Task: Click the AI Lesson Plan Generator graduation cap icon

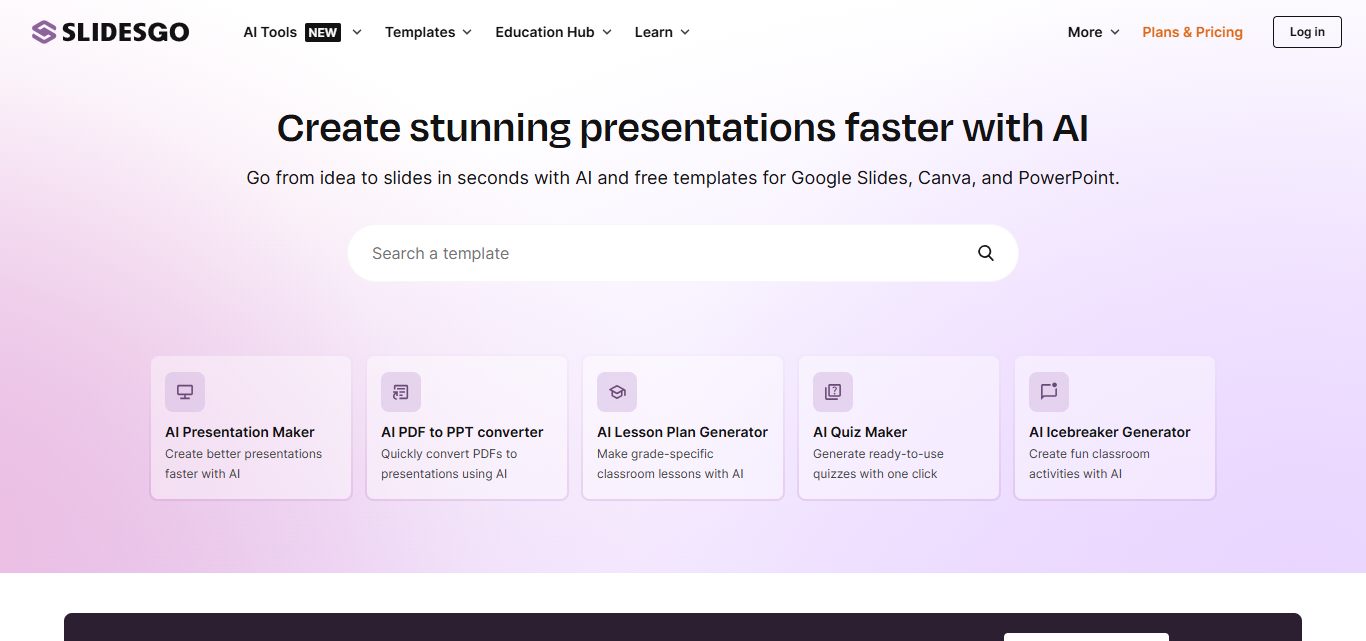Action: 617,392
